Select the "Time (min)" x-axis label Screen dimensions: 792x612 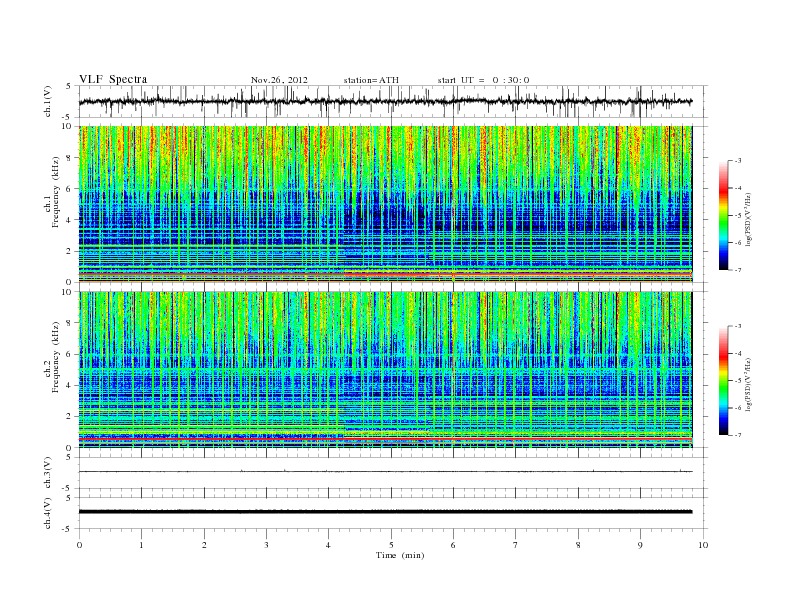coord(400,555)
